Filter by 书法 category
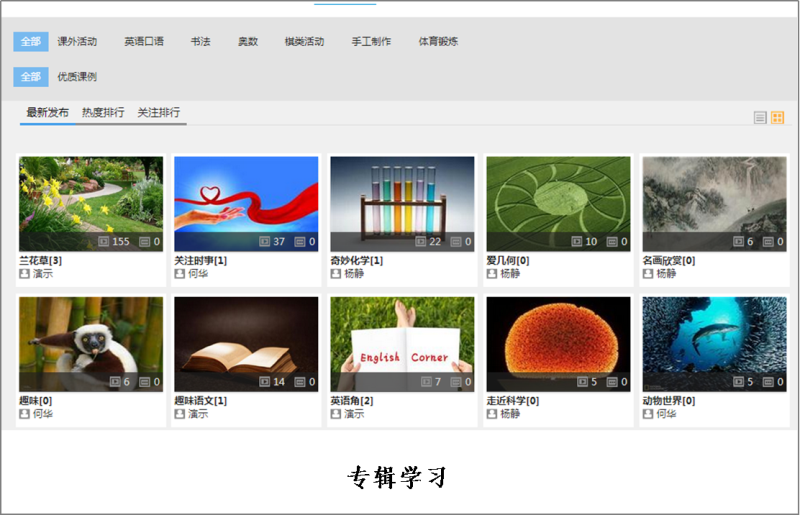 (201, 41)
